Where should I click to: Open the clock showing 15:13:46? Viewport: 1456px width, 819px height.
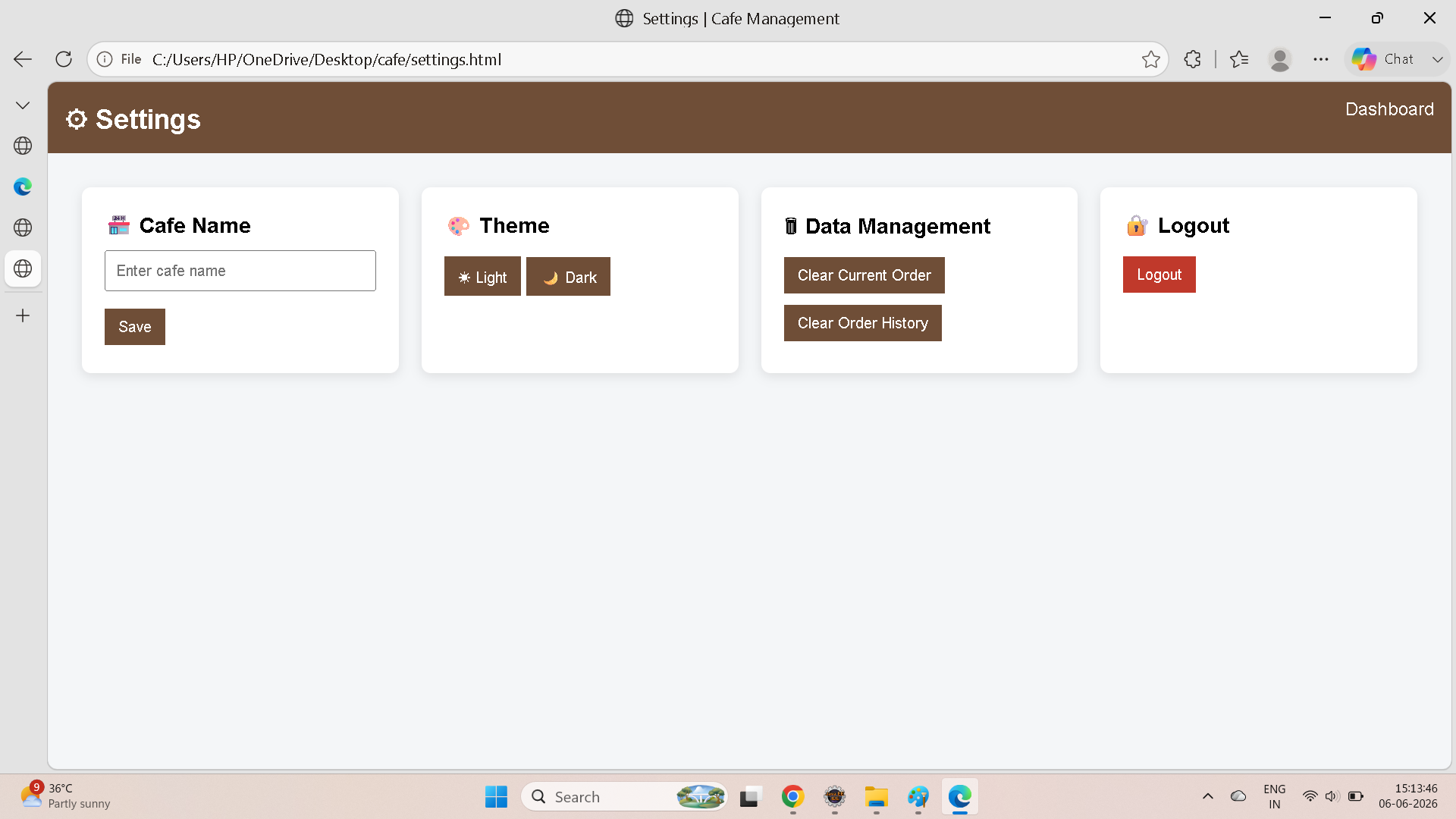click(x=1408, y=796)
